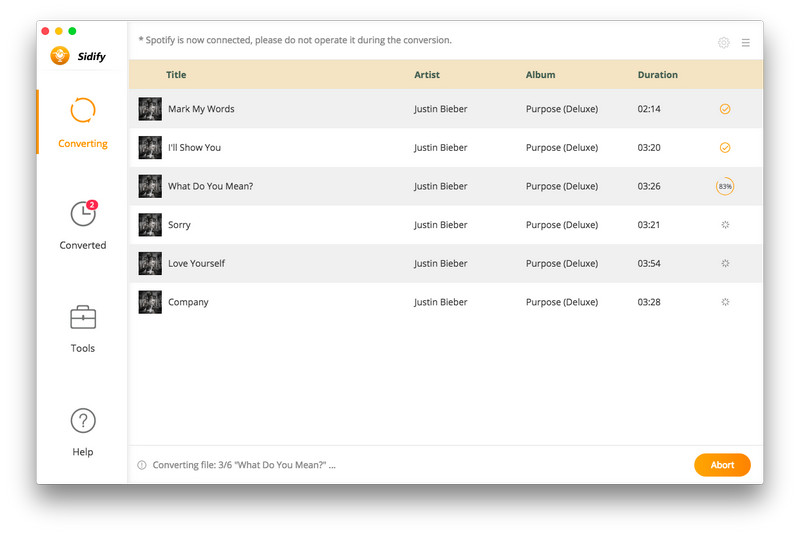Click album thumbnail for Sorry
This screenshot has height=536, width=800.
point(150,225)
